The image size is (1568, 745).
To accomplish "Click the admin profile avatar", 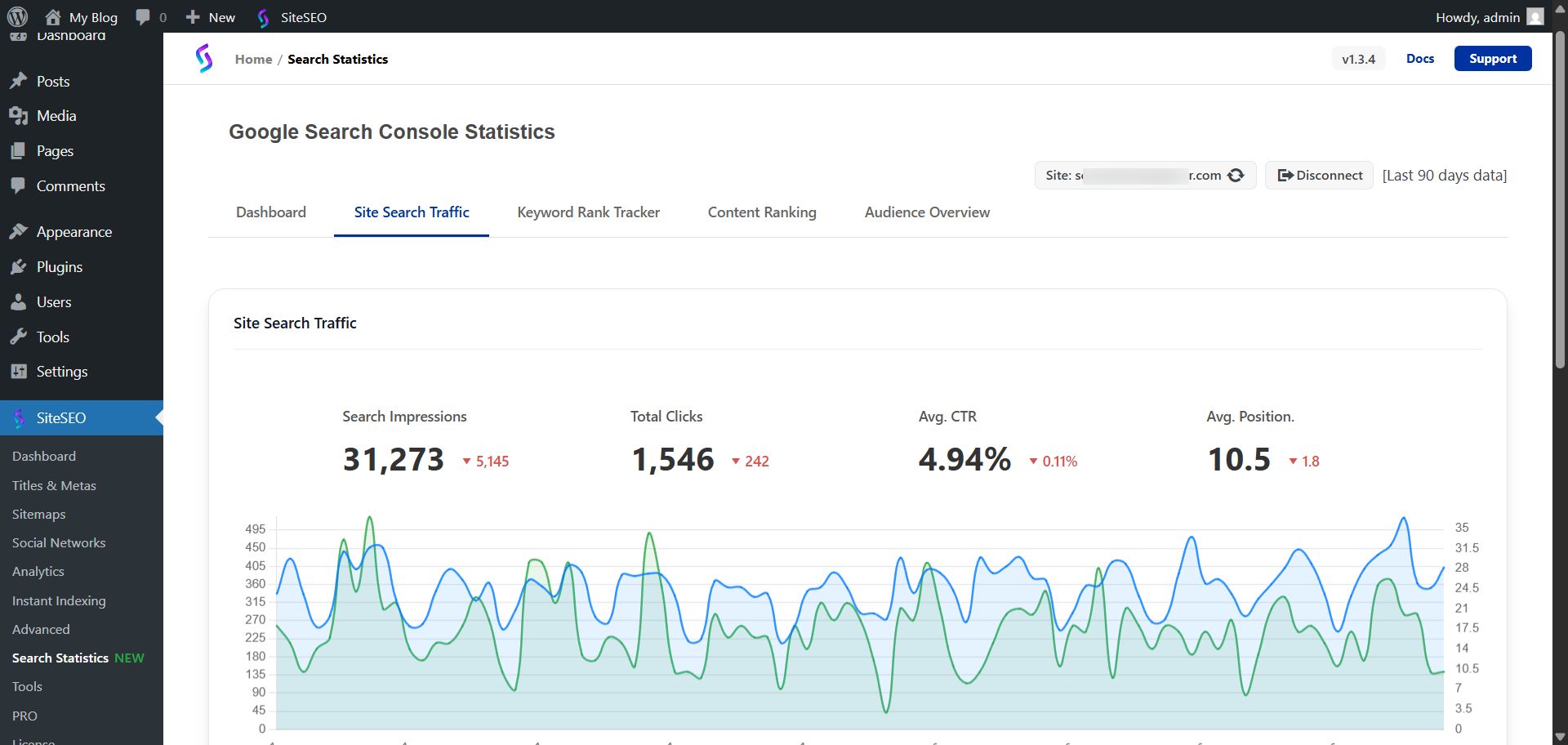I will pyautogui.click(x=1536, y=16).
